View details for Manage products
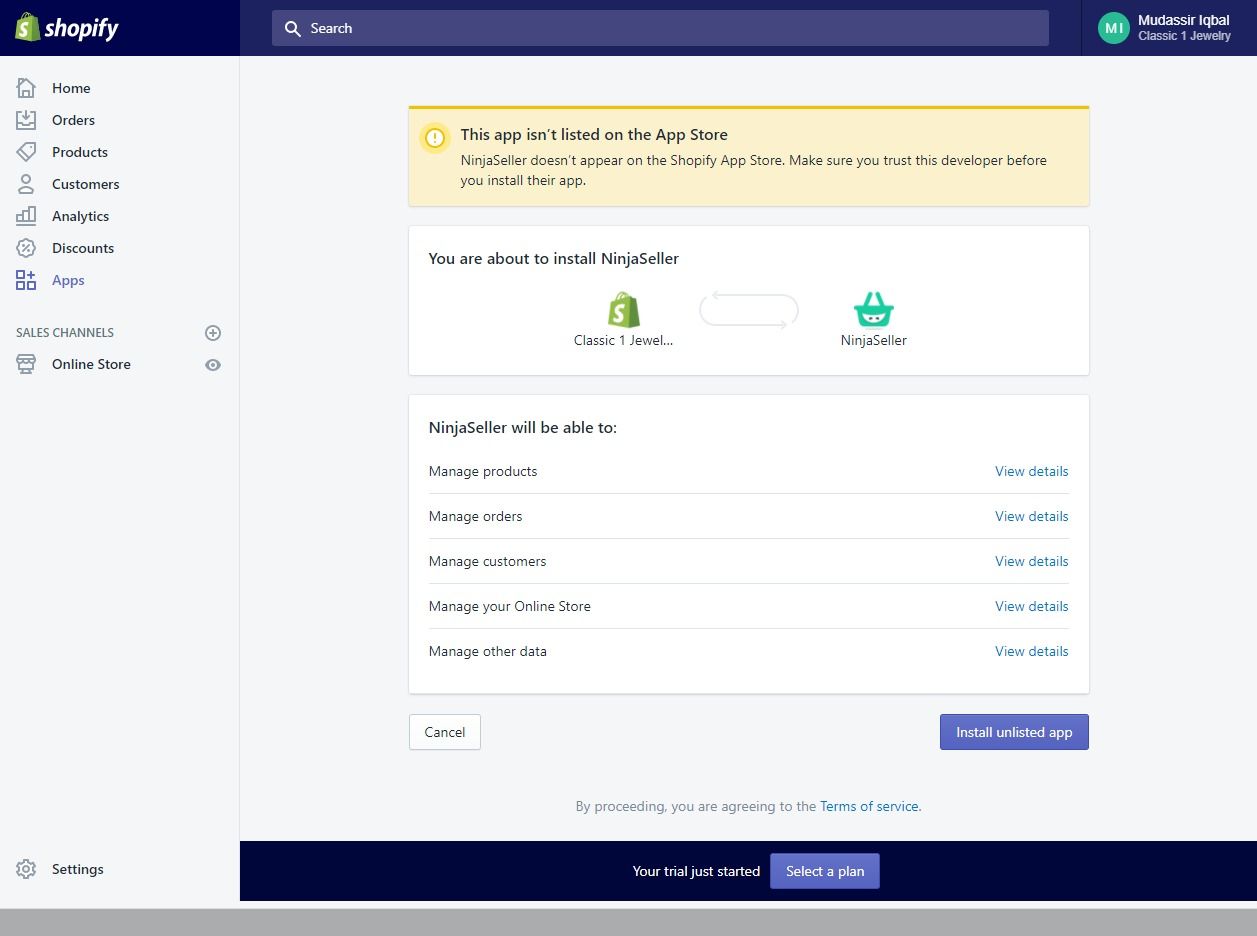 [1031, 471]
